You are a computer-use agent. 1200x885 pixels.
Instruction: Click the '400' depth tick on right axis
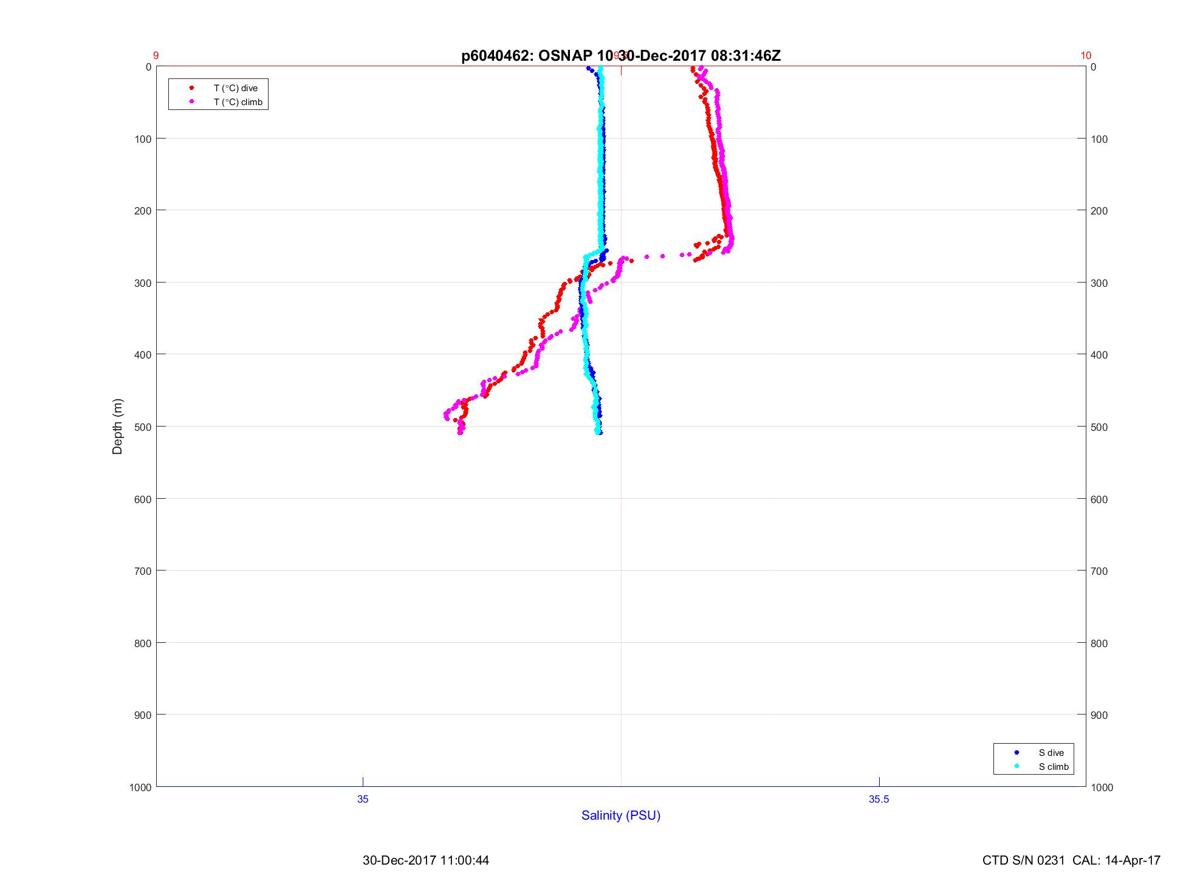(x=1099, y=355)
